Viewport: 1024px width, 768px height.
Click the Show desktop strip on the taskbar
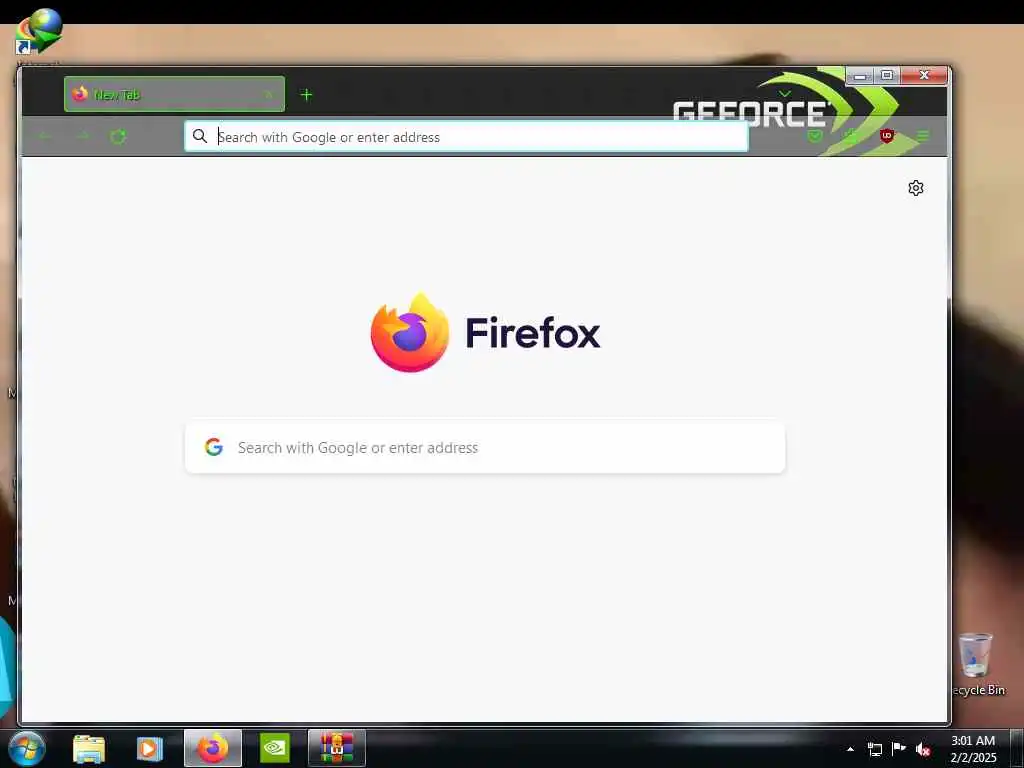[1017, 749]
